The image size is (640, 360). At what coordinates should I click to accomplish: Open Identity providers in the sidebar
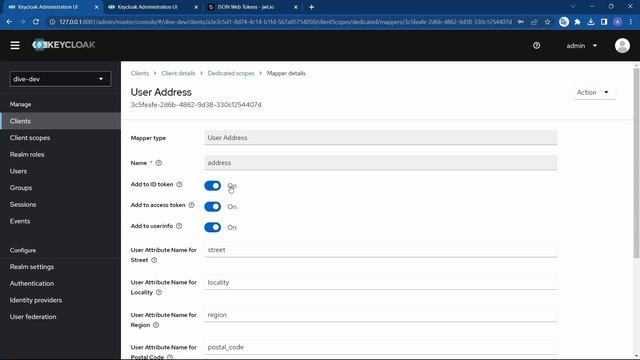coord(60,300)
